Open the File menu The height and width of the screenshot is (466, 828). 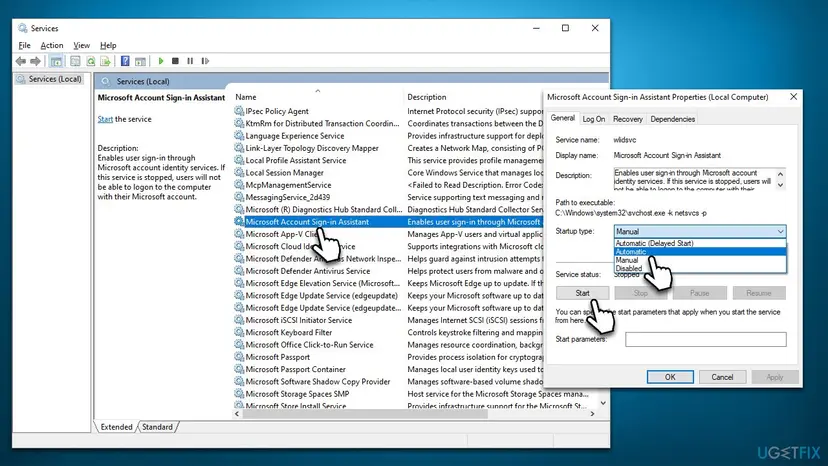pyautogui.click(x=24, y=45)
